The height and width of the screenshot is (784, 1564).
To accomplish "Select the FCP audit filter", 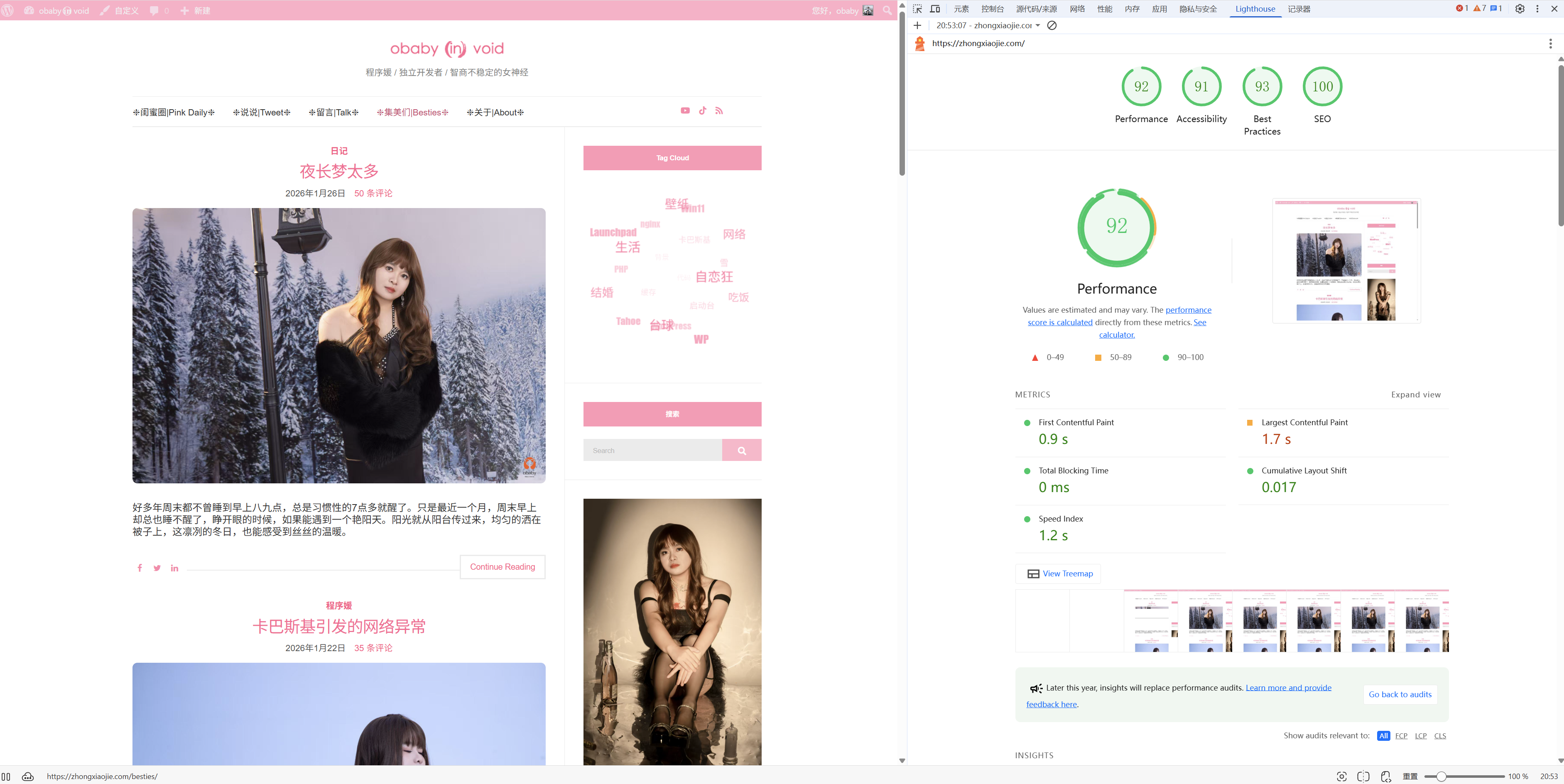I will [1401, 735].
